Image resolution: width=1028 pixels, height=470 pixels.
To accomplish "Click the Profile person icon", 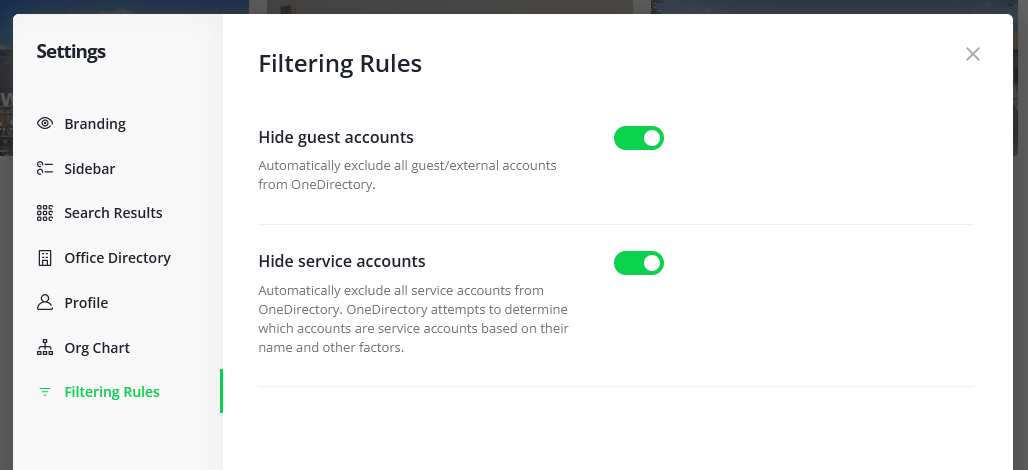I will pos(44,303).
